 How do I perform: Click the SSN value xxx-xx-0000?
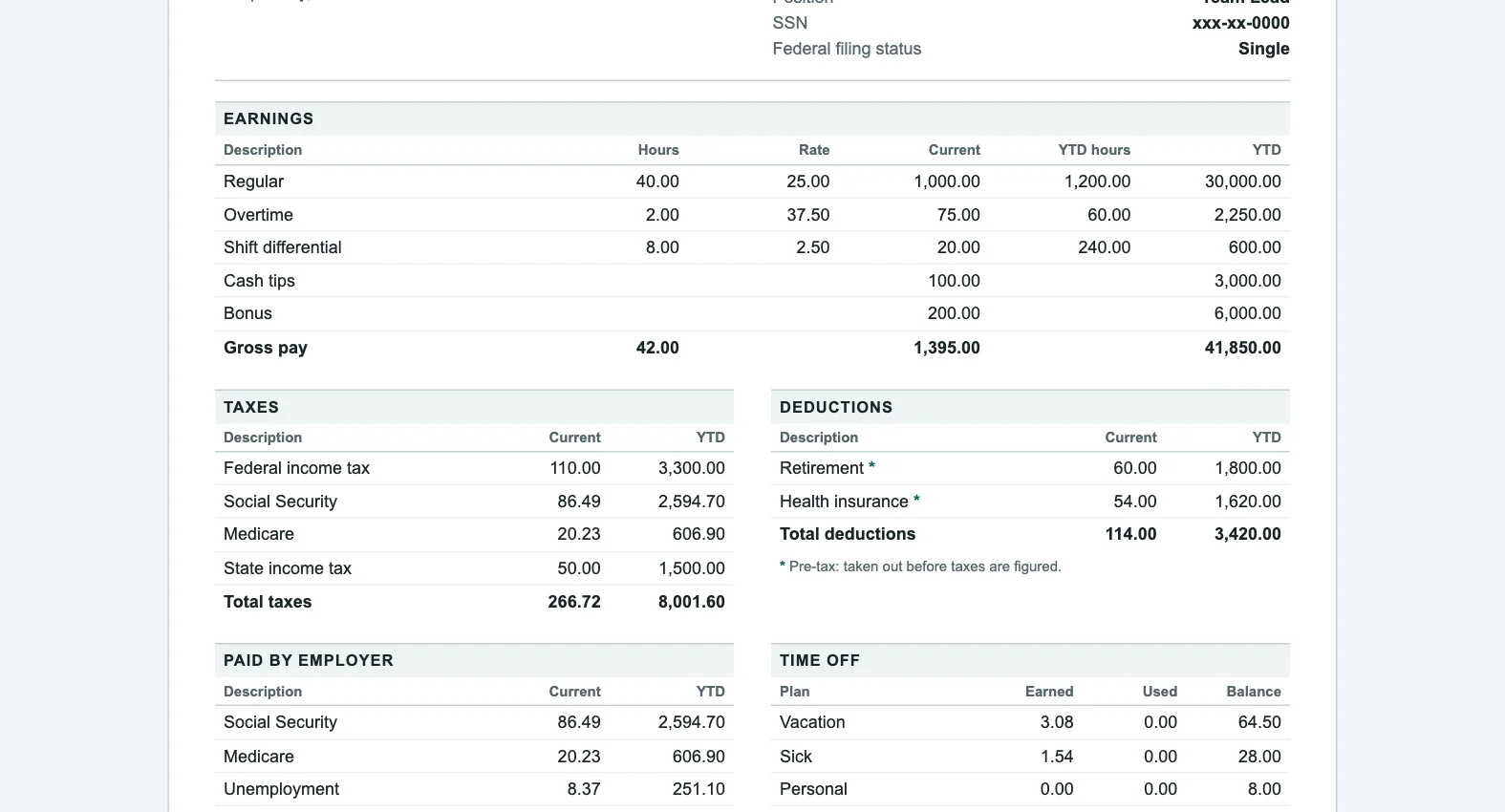coord(1241,23)
